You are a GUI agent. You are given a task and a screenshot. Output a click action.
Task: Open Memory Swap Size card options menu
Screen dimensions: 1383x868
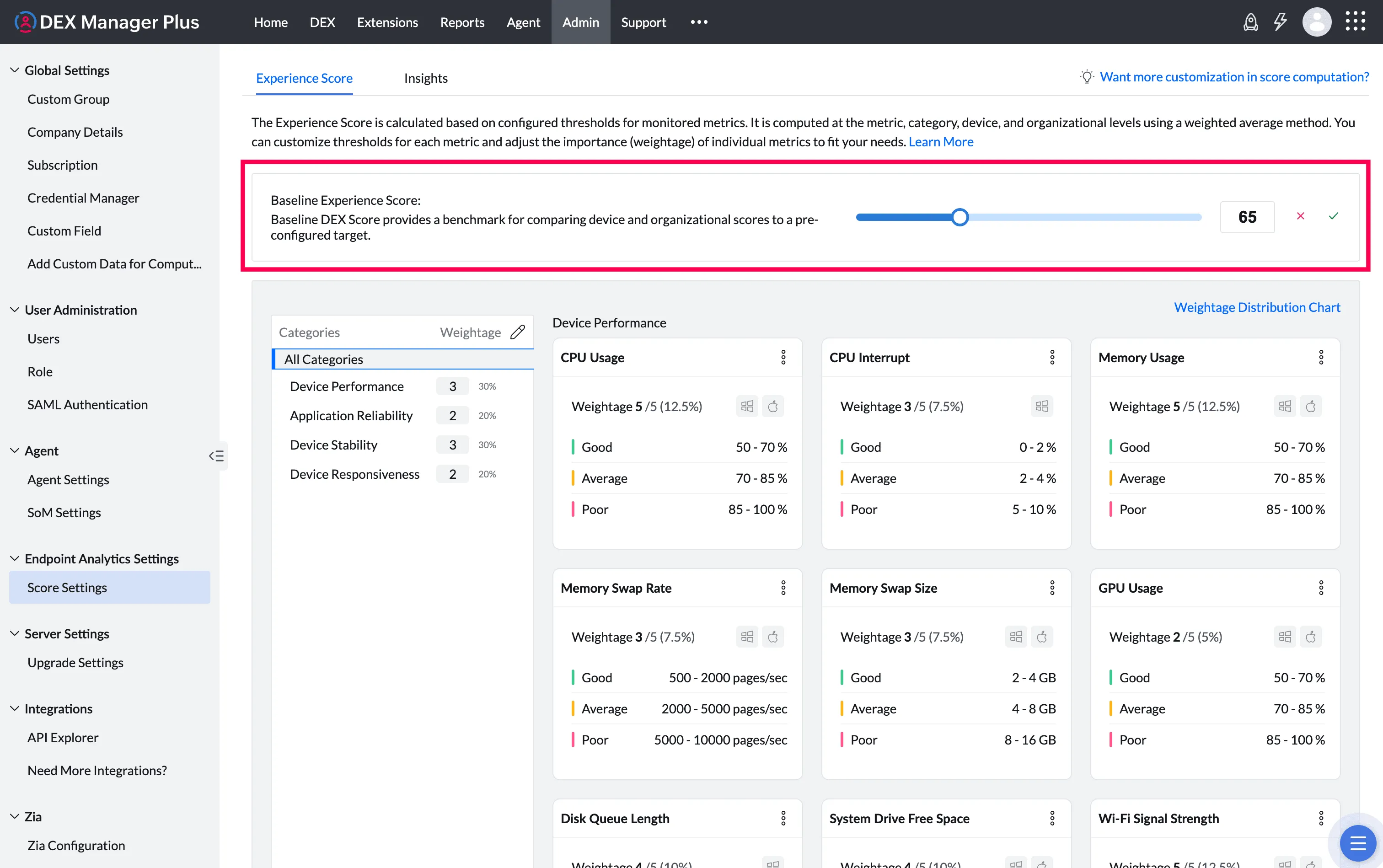click(x=1052, y=588)
